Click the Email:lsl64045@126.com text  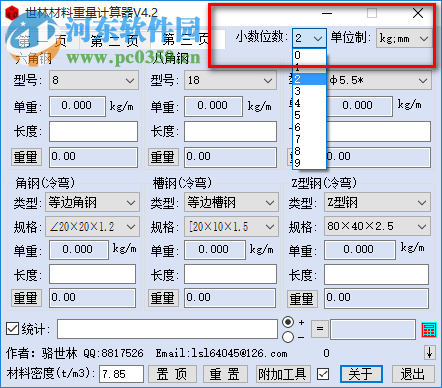coord(221,353)
